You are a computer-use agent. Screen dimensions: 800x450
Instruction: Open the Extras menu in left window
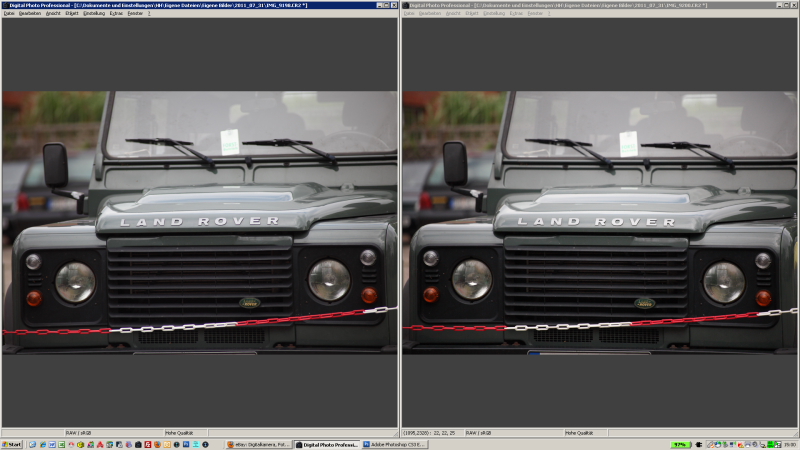(116, 13)
